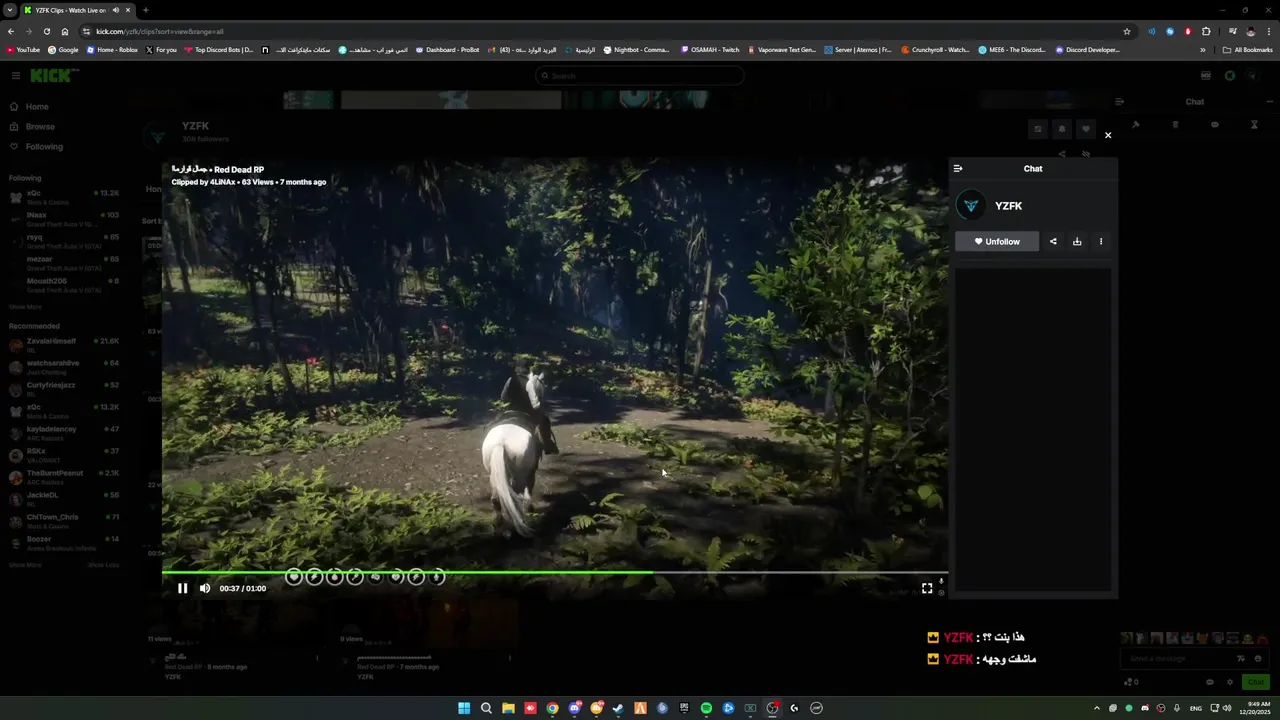Focus the Kick search field
This screenshot has height=720, width=1280.
click(x=640, y=76)
